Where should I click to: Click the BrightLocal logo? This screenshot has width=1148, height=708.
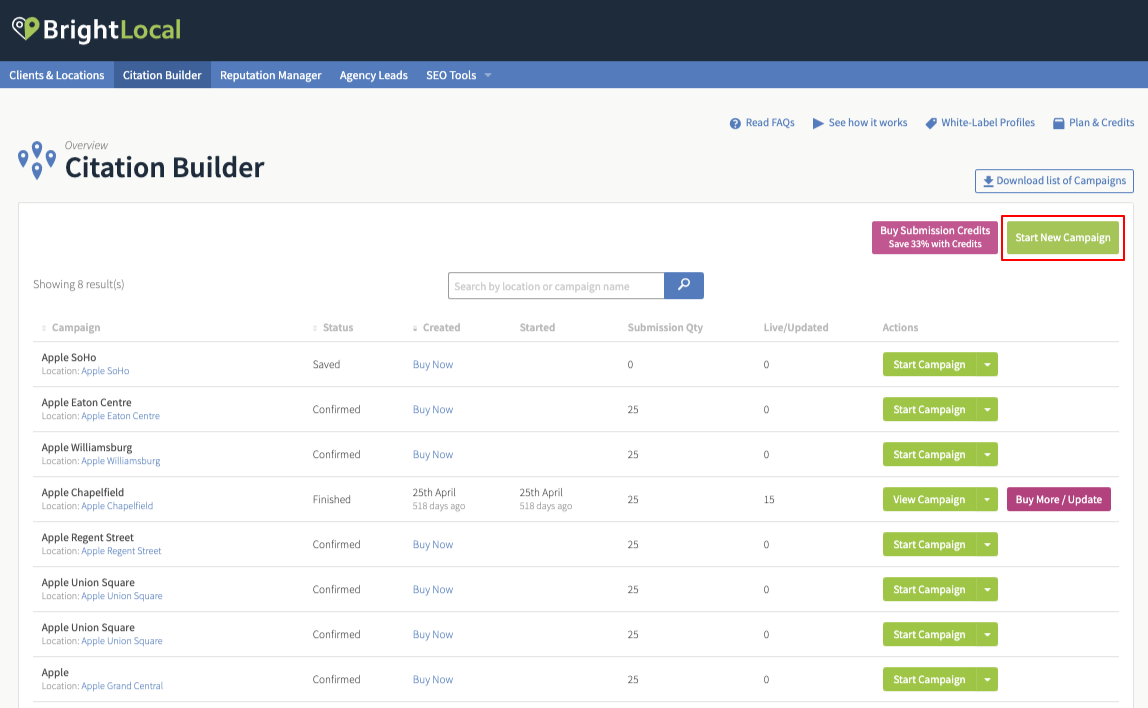[x=97, y=29]
